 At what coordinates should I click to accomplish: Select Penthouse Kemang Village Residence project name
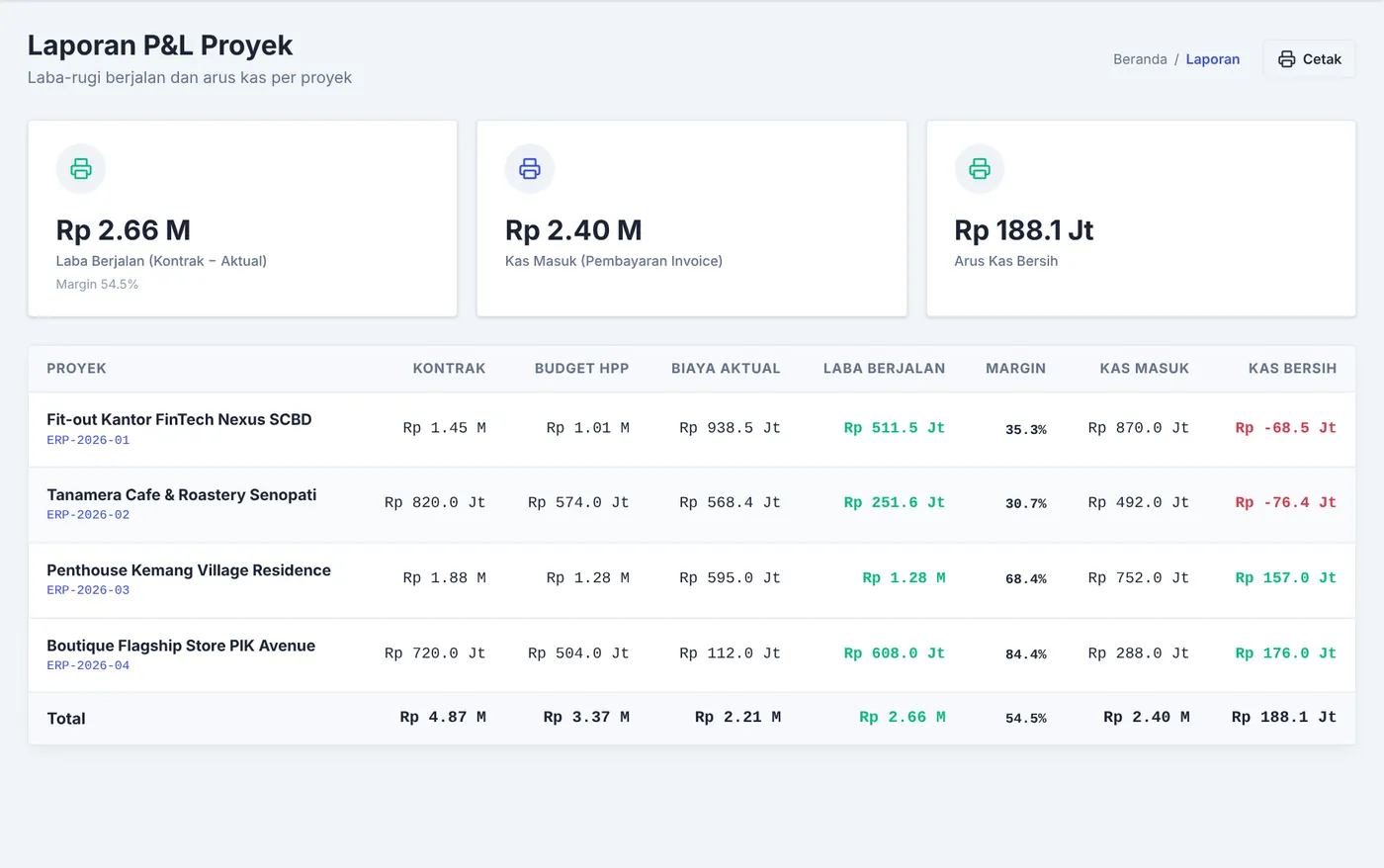click(x=189, y=570)
